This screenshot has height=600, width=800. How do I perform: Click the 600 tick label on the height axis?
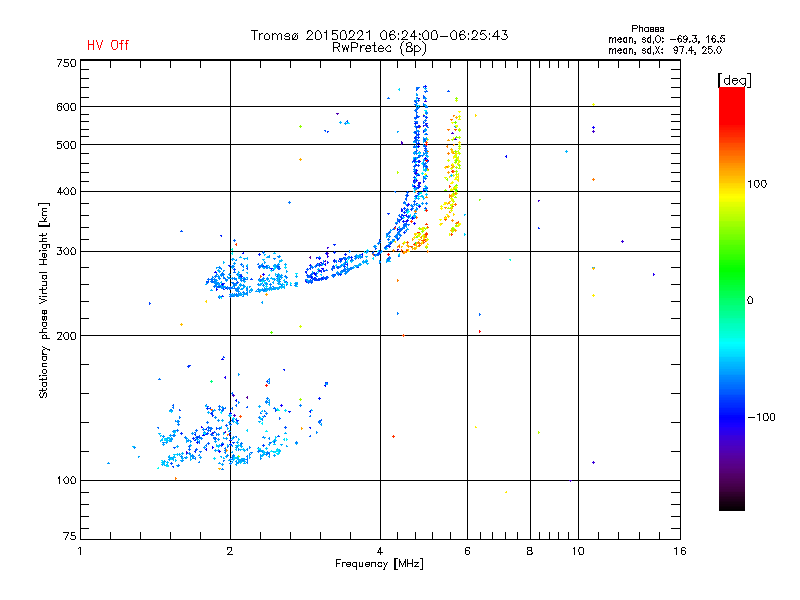coord(66,107)
